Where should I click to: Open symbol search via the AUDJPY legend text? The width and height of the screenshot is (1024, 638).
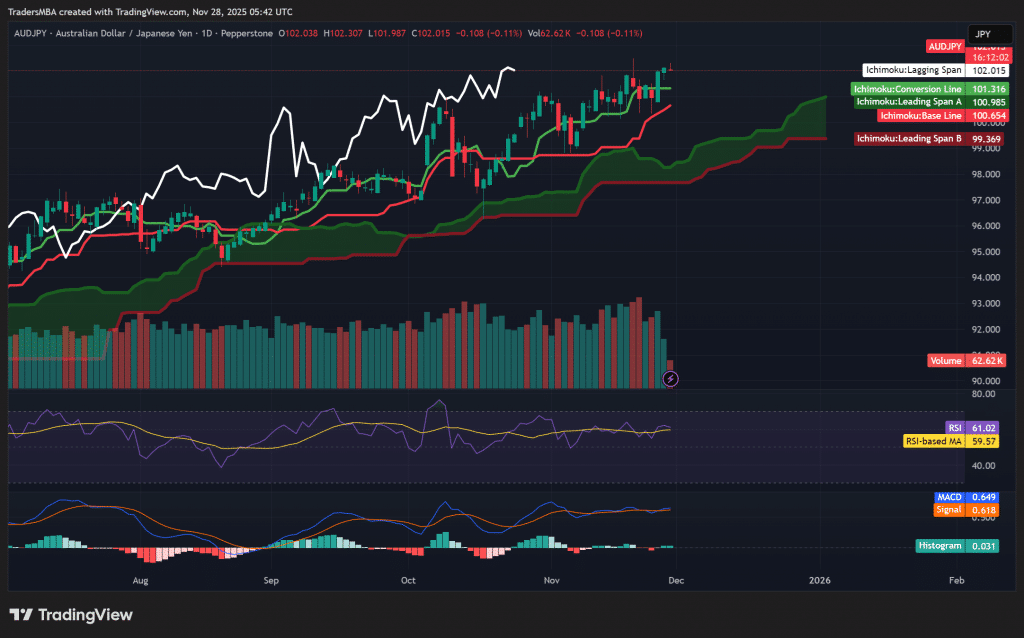coord(32,33)
